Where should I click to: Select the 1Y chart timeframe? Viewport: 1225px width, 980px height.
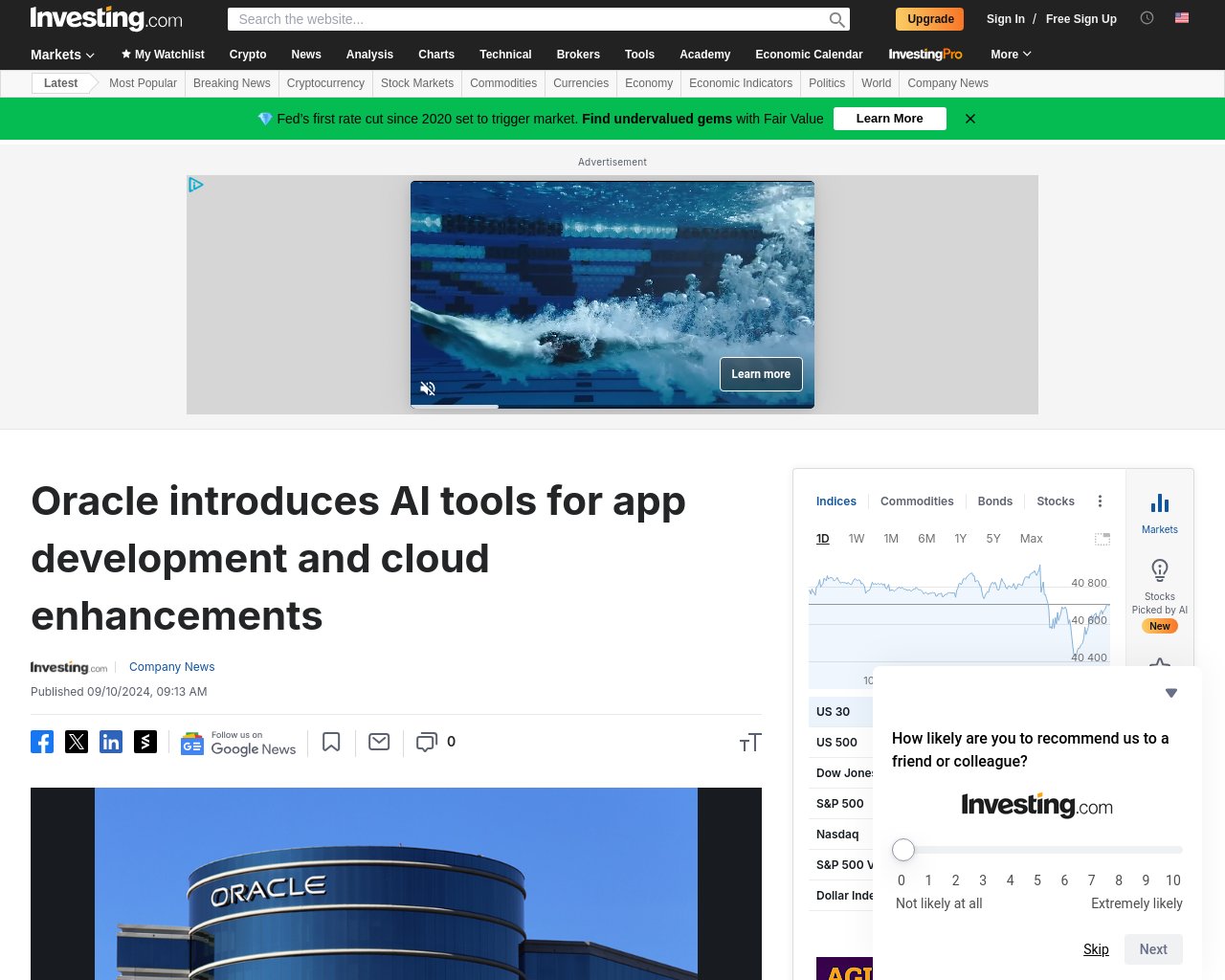tap(961, 539)
